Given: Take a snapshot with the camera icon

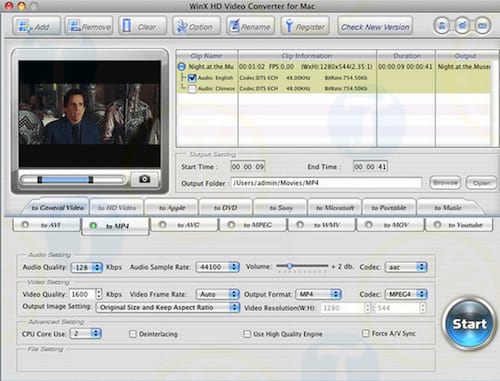Looking at the screenshot, I should (x=144, y=179).
